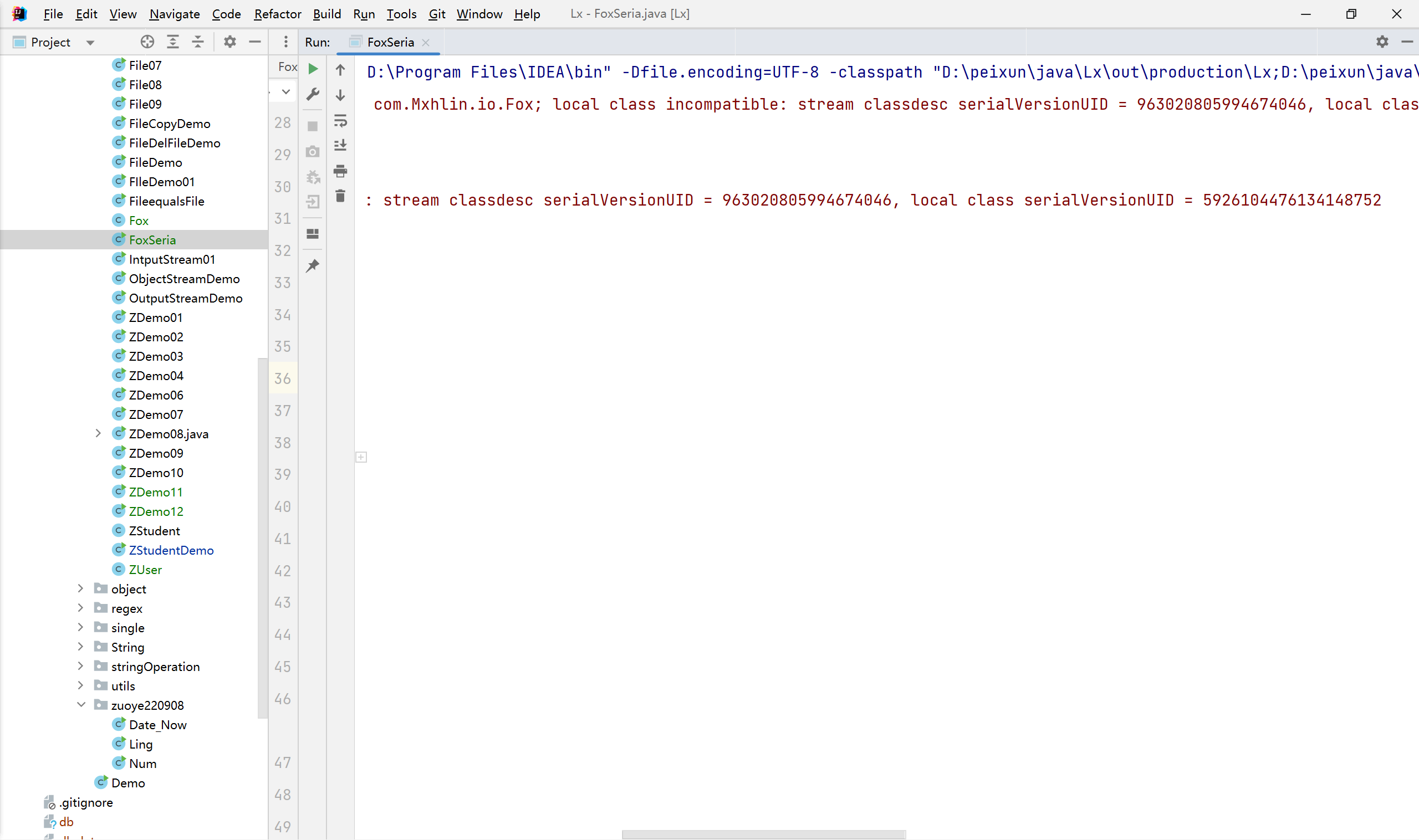Image resolution: width=1419 pixels, height=840 pixels.
Task: Select the FoxSeria run tab
Action: tap(390, 43)
